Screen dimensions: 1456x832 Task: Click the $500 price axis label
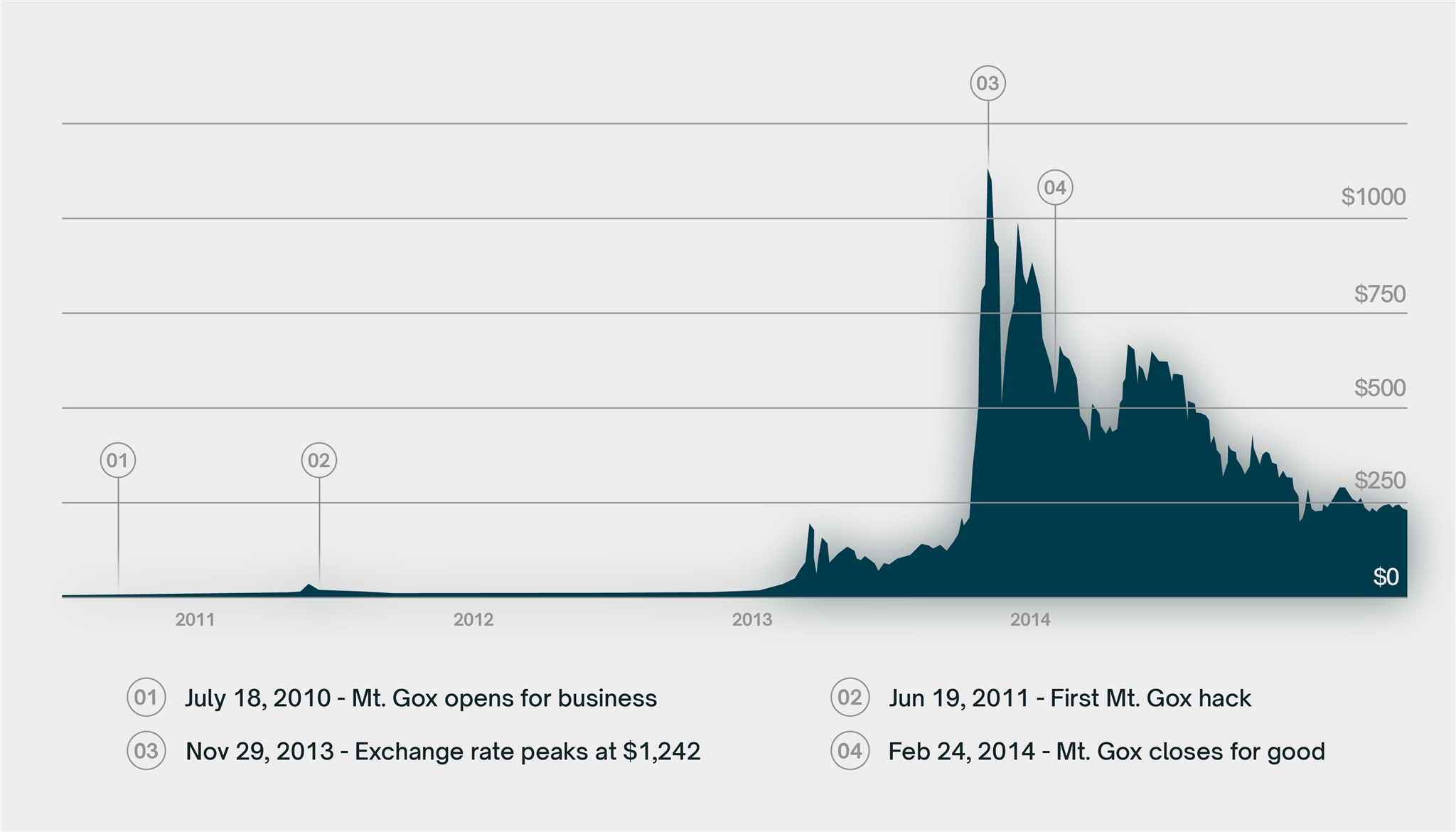pyautogui.click(x=1379, y=388)
